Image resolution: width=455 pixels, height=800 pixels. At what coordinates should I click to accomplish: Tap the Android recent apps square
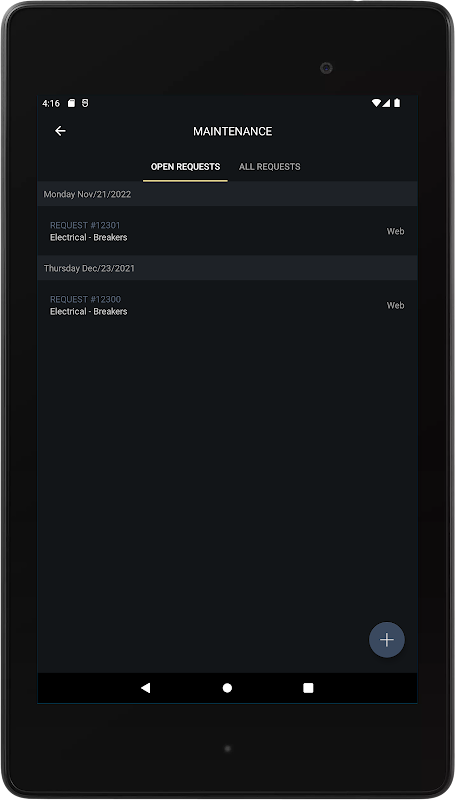[308, 688]
